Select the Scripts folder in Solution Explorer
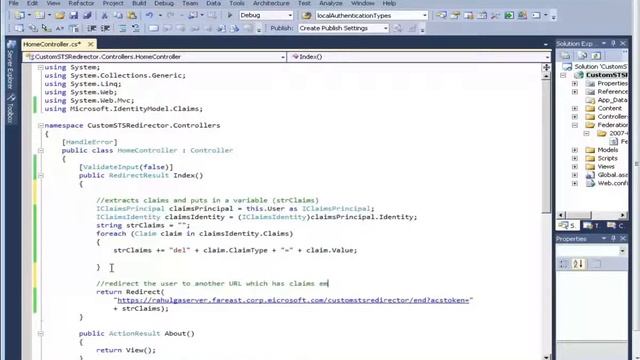Image resolution: width=640 pixels, height=360 pixels. (607, 158)
